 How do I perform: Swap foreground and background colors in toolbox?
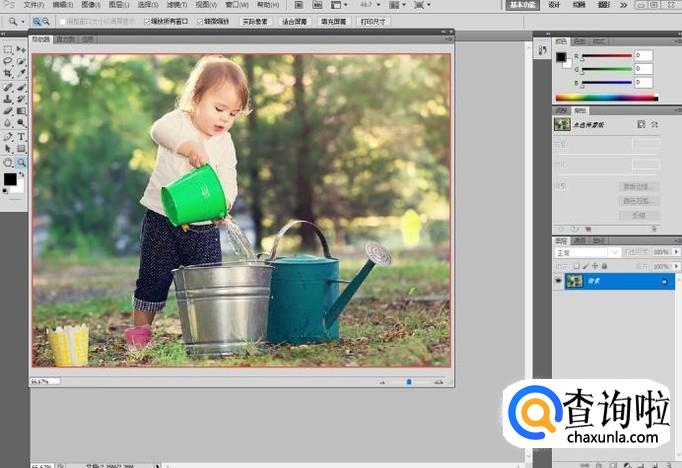21,175
